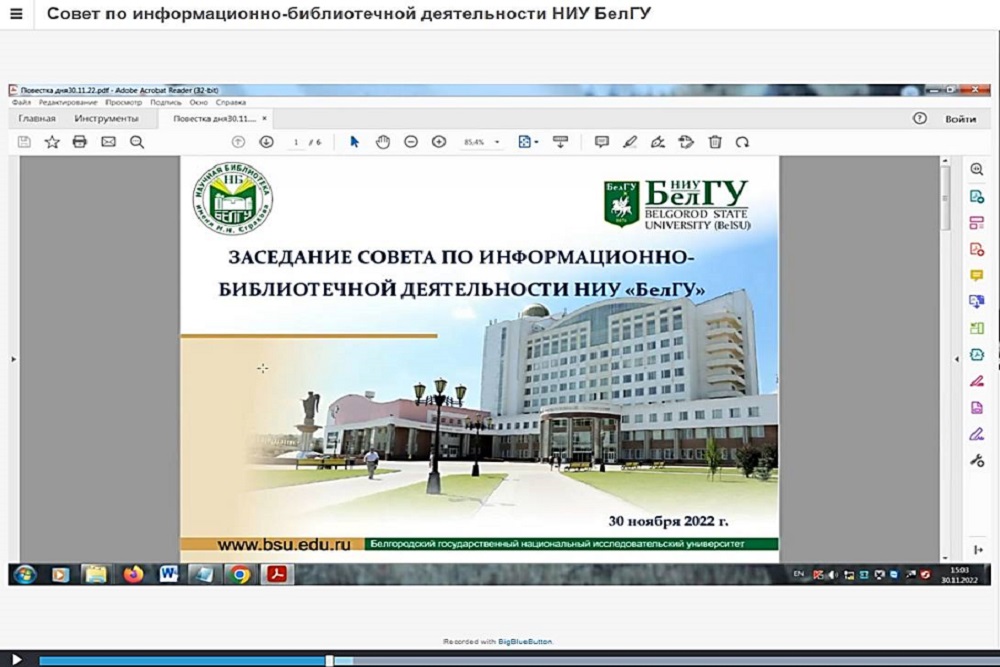The image size is (1000, 667).
Task: Select the Hand pan tool
Action: [x=382, y=142]
